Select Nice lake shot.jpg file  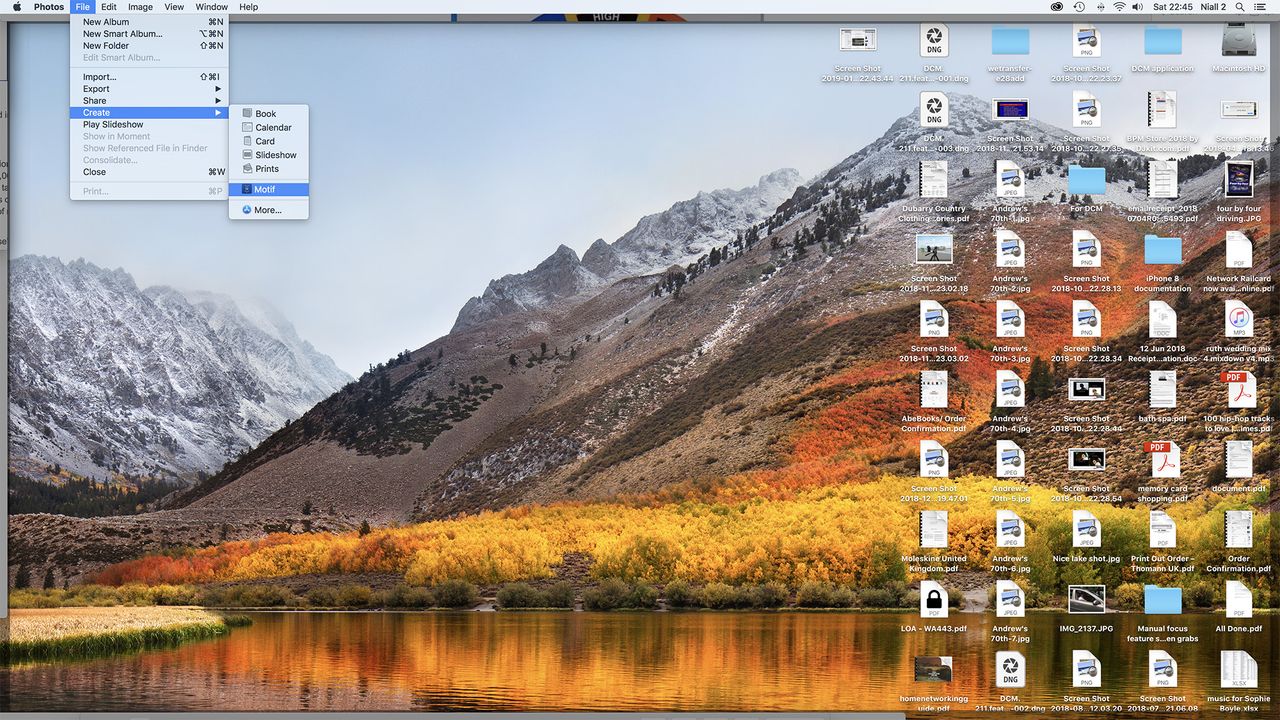coord(1086,529)
